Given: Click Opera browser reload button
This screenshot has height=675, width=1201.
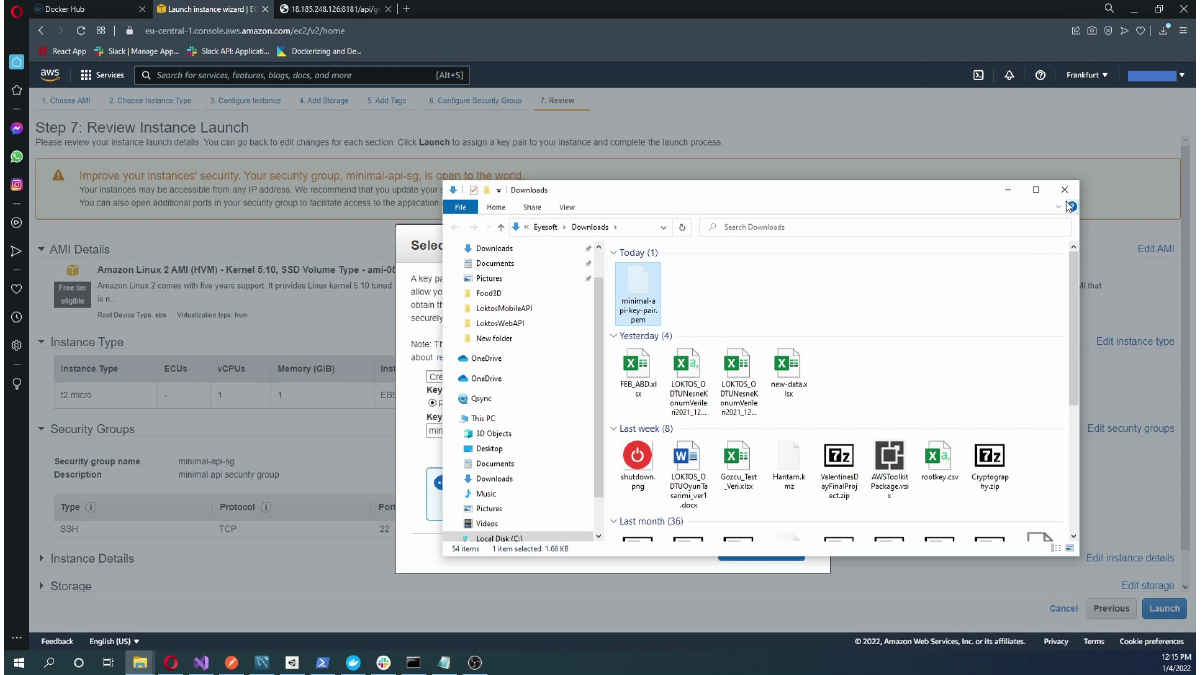Looking at the screenshot, I should click(81, 31).
